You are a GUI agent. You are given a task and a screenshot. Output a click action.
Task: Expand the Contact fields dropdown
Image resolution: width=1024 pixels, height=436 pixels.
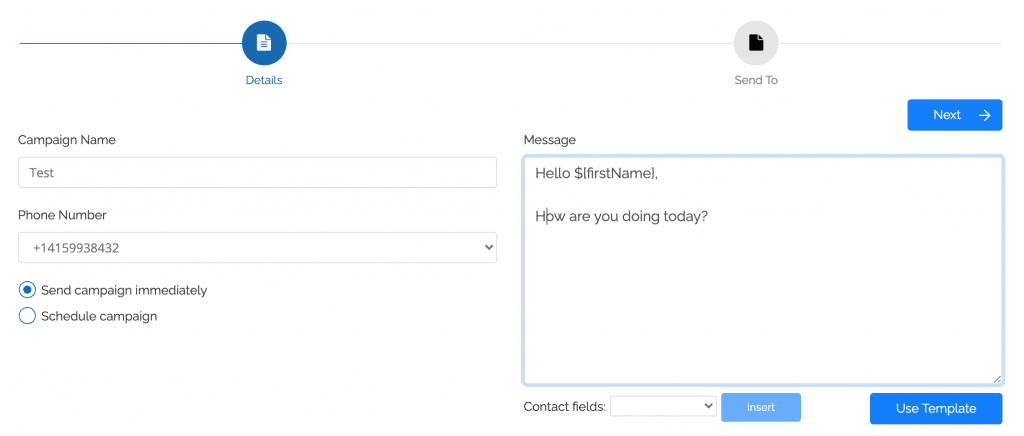[x=663, y=407]
